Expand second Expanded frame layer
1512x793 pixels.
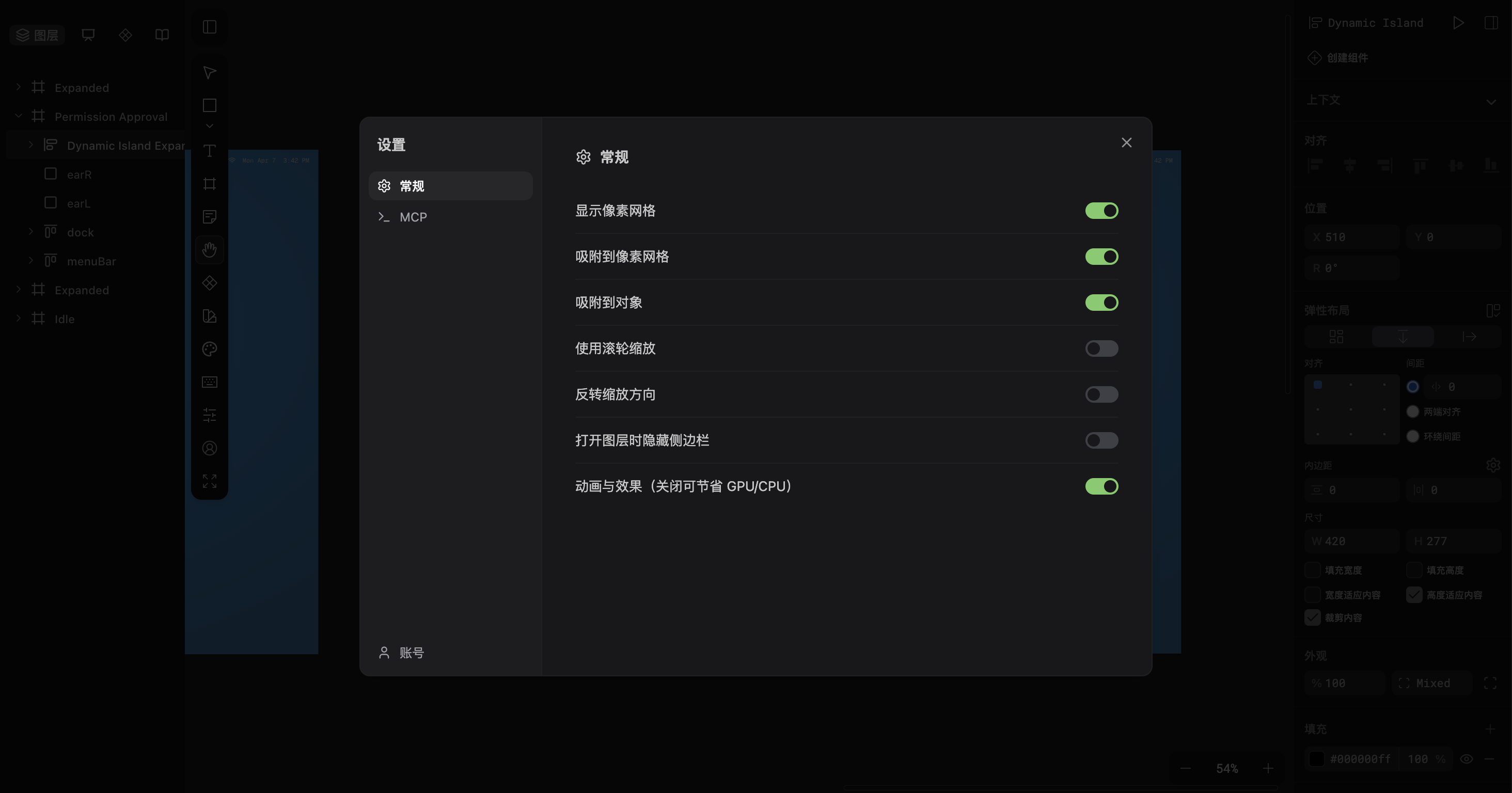tap(18, 290)
